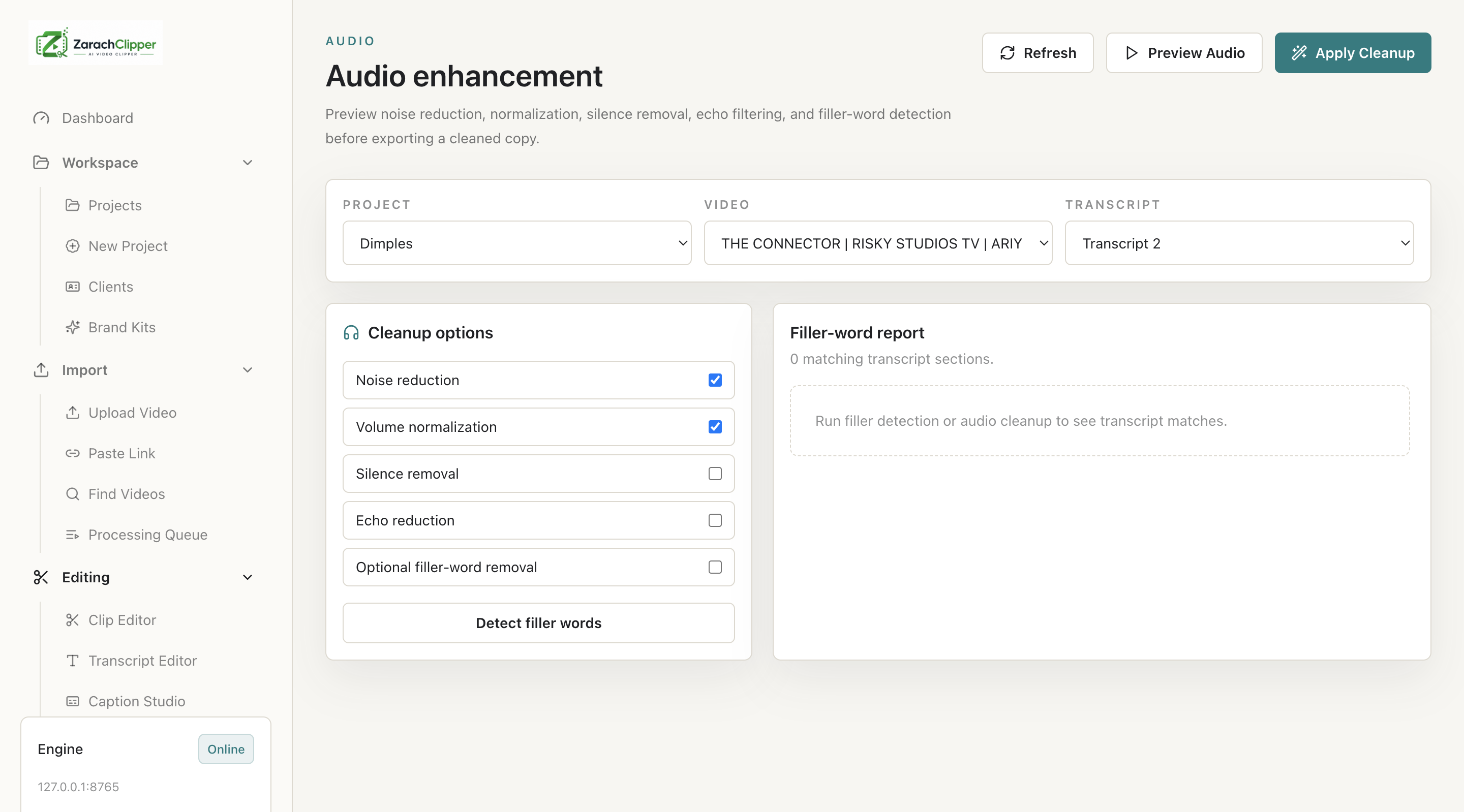
Task: Click the Caption Studio captions icon
Action: pyautogui.click(x=72, y=701)
